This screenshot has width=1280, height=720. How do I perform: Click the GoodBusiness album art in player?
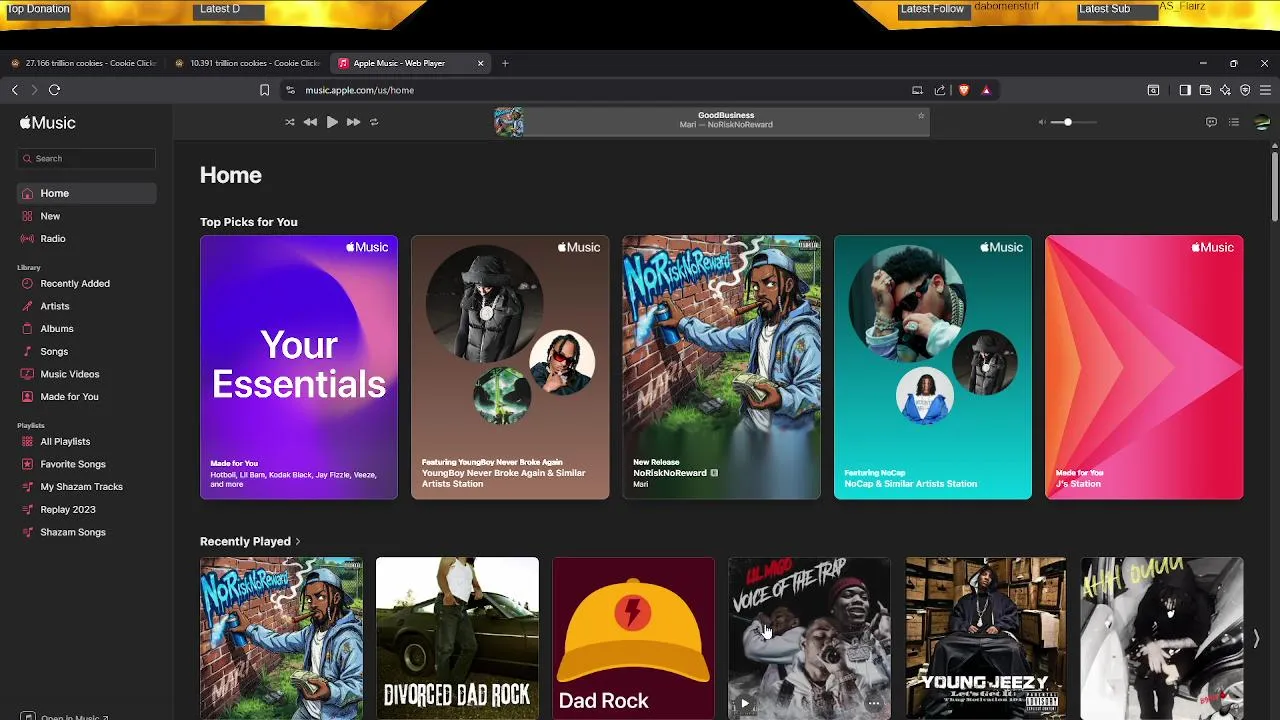pyautogui.click(x=508, y=122)
